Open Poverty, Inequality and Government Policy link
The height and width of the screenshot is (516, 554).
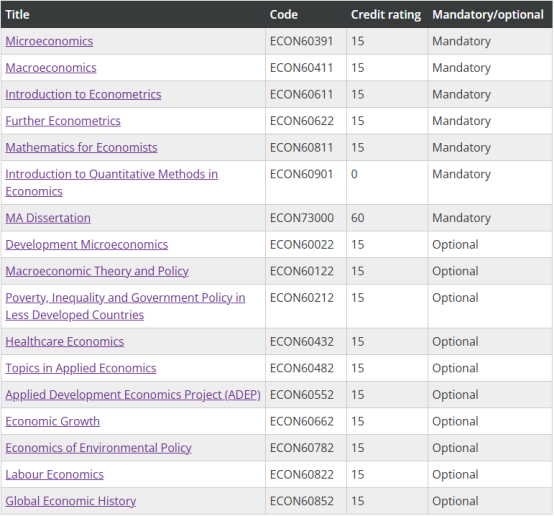[125, 306]
